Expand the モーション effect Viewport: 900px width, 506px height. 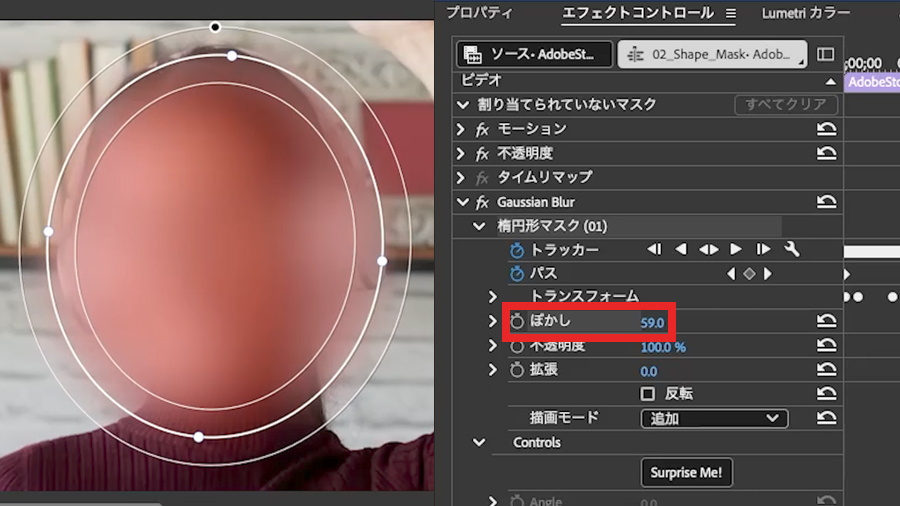(x=460, y=129)
